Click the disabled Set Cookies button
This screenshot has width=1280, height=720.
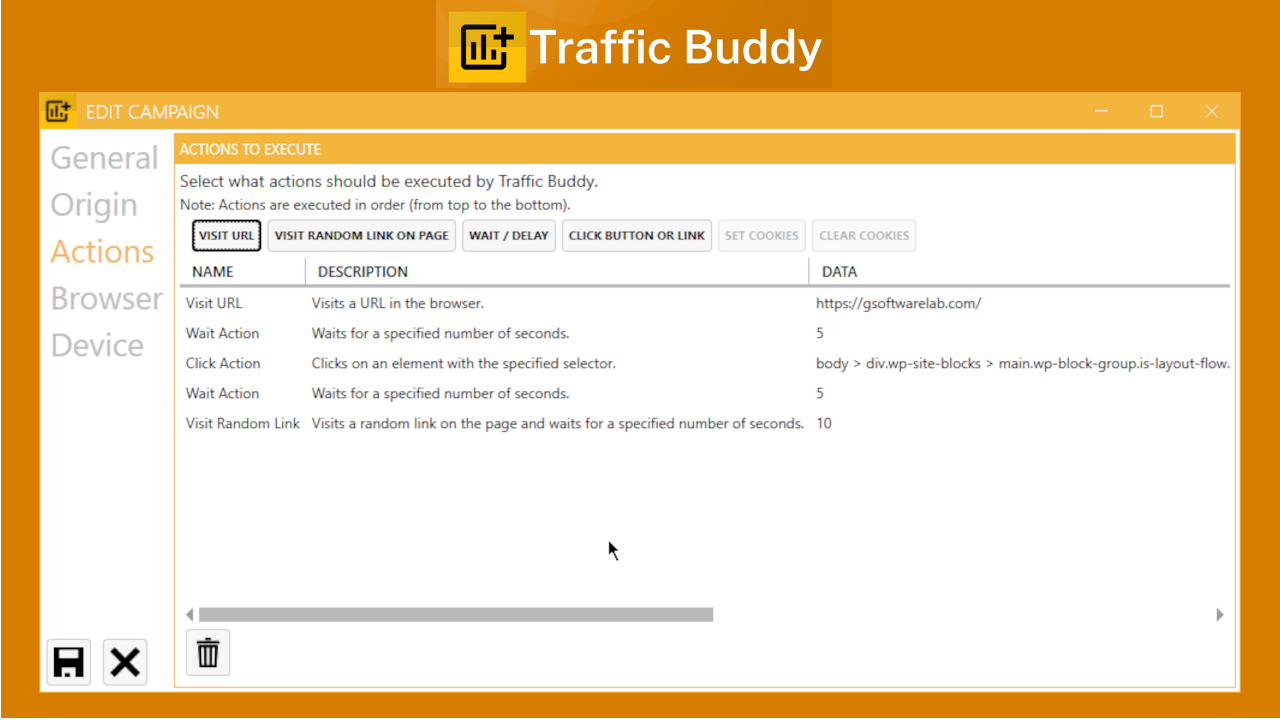click(x=761, y=235)
